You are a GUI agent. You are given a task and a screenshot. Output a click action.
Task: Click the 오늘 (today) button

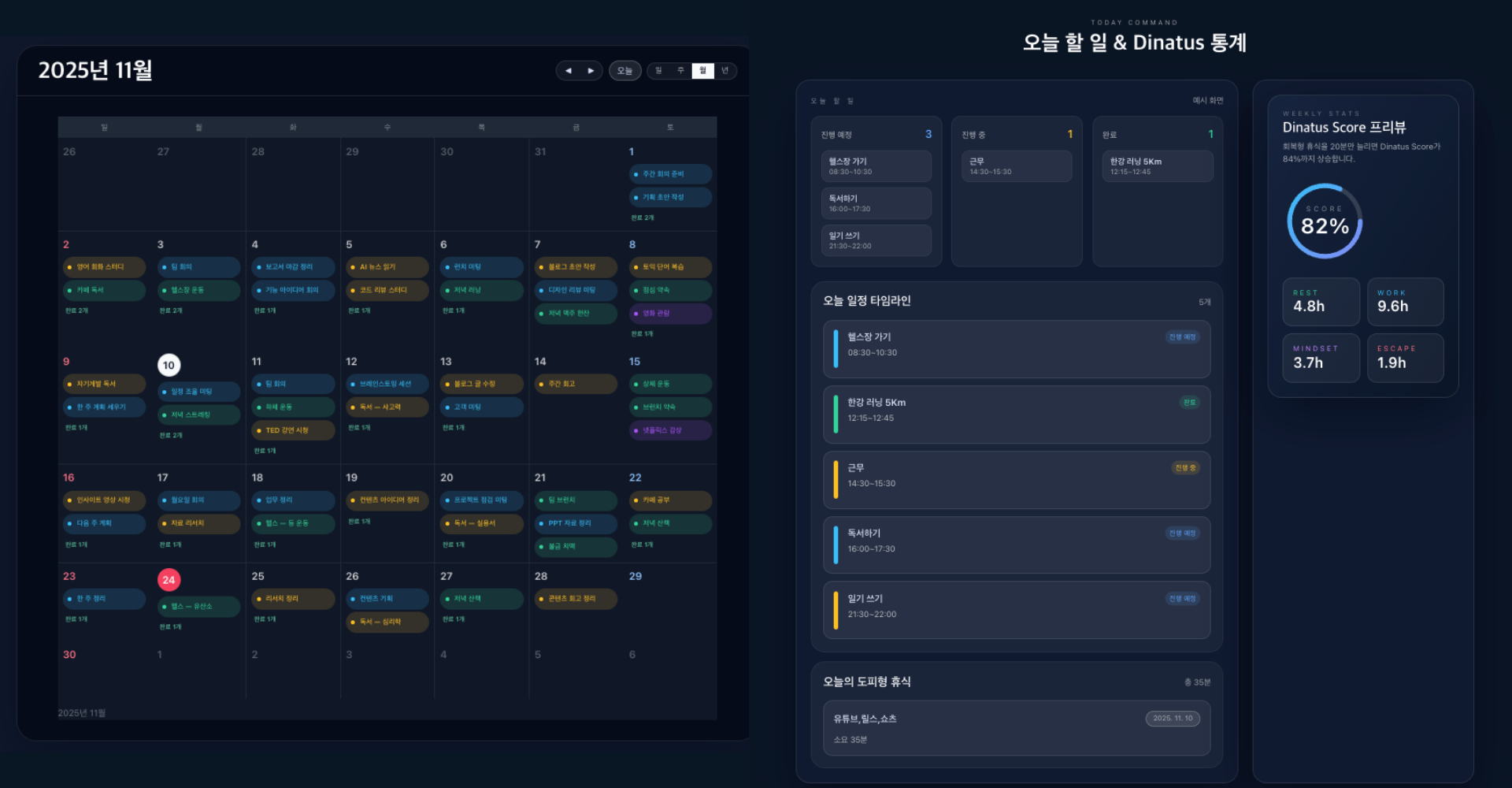624,71
